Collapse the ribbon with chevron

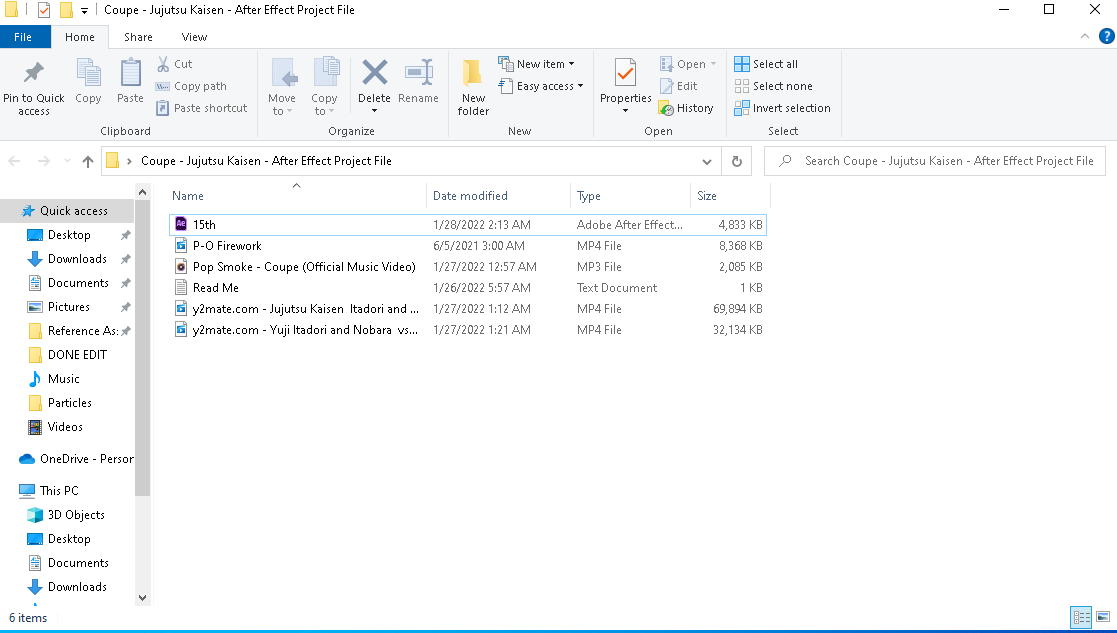pos(1084,36)
